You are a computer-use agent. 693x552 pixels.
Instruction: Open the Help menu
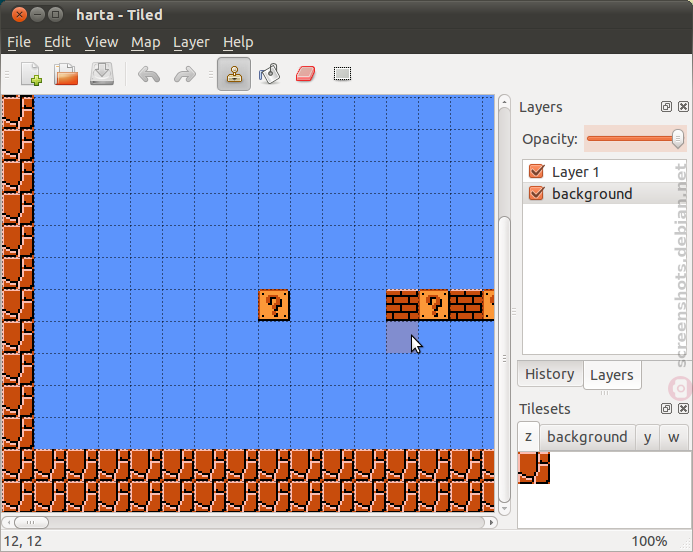(238, 42)
